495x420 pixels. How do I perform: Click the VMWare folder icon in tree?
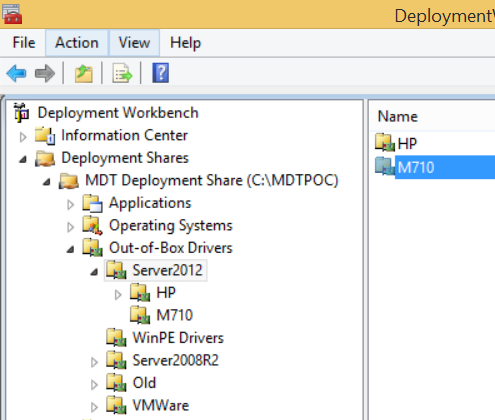116,405
